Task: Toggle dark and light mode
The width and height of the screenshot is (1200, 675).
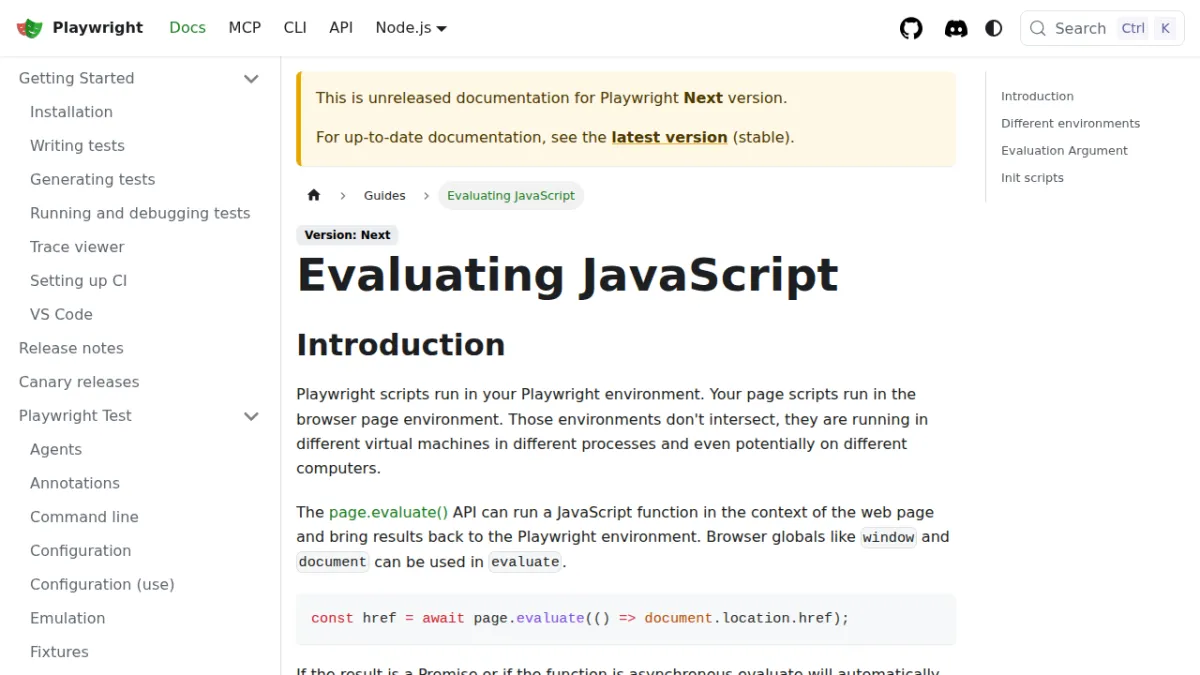Action: point(994,28)
